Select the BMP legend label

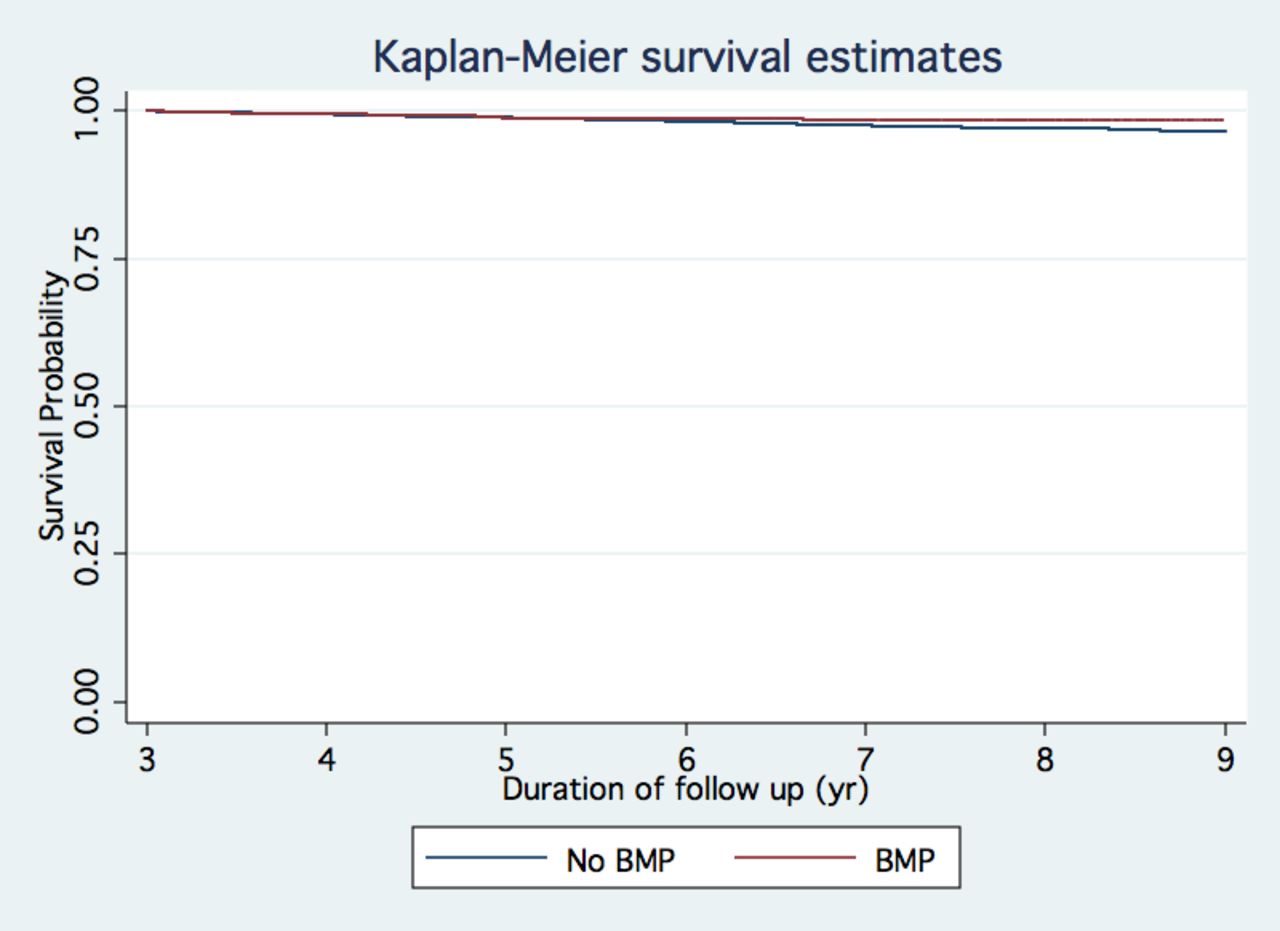click(x=904, y=859)
